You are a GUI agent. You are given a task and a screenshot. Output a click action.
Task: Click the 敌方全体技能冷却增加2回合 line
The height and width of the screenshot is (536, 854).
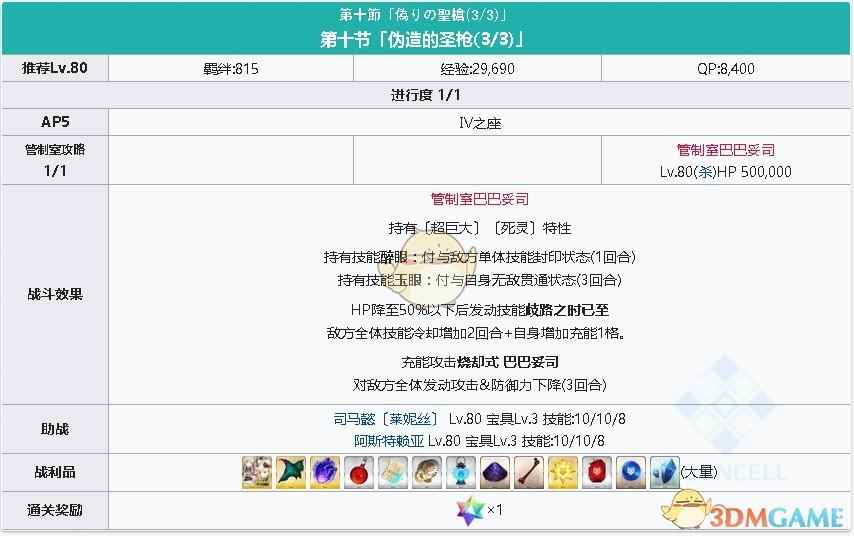(475, 333)
